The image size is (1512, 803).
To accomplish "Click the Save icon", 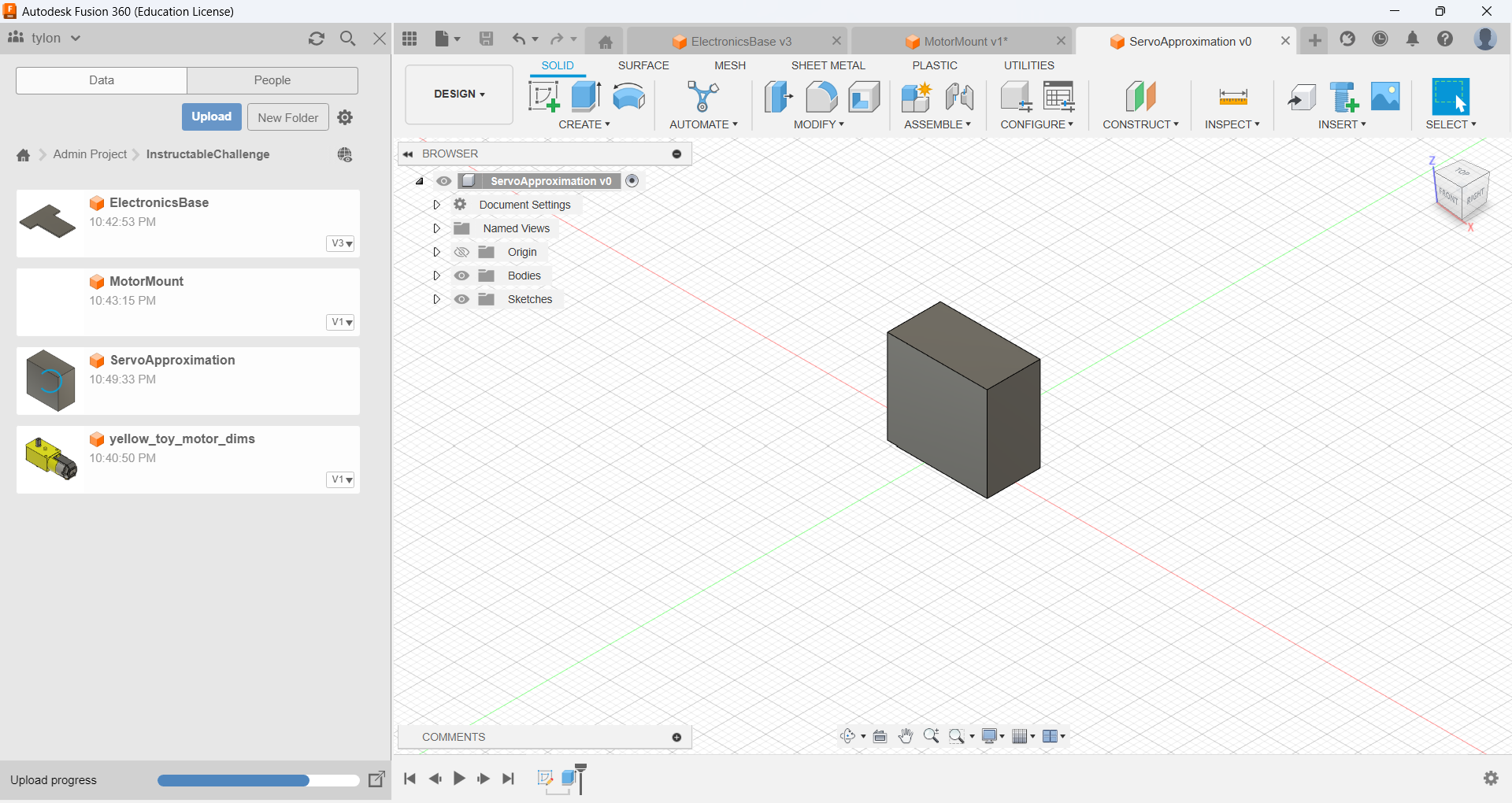I will tap(487, 39).
